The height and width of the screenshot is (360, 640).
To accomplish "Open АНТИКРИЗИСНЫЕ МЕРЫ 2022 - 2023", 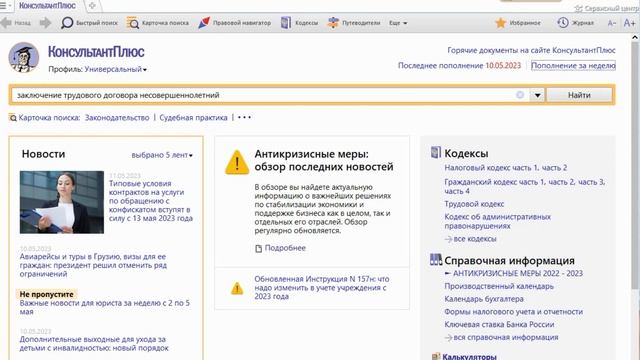I will tap(514, 273).
